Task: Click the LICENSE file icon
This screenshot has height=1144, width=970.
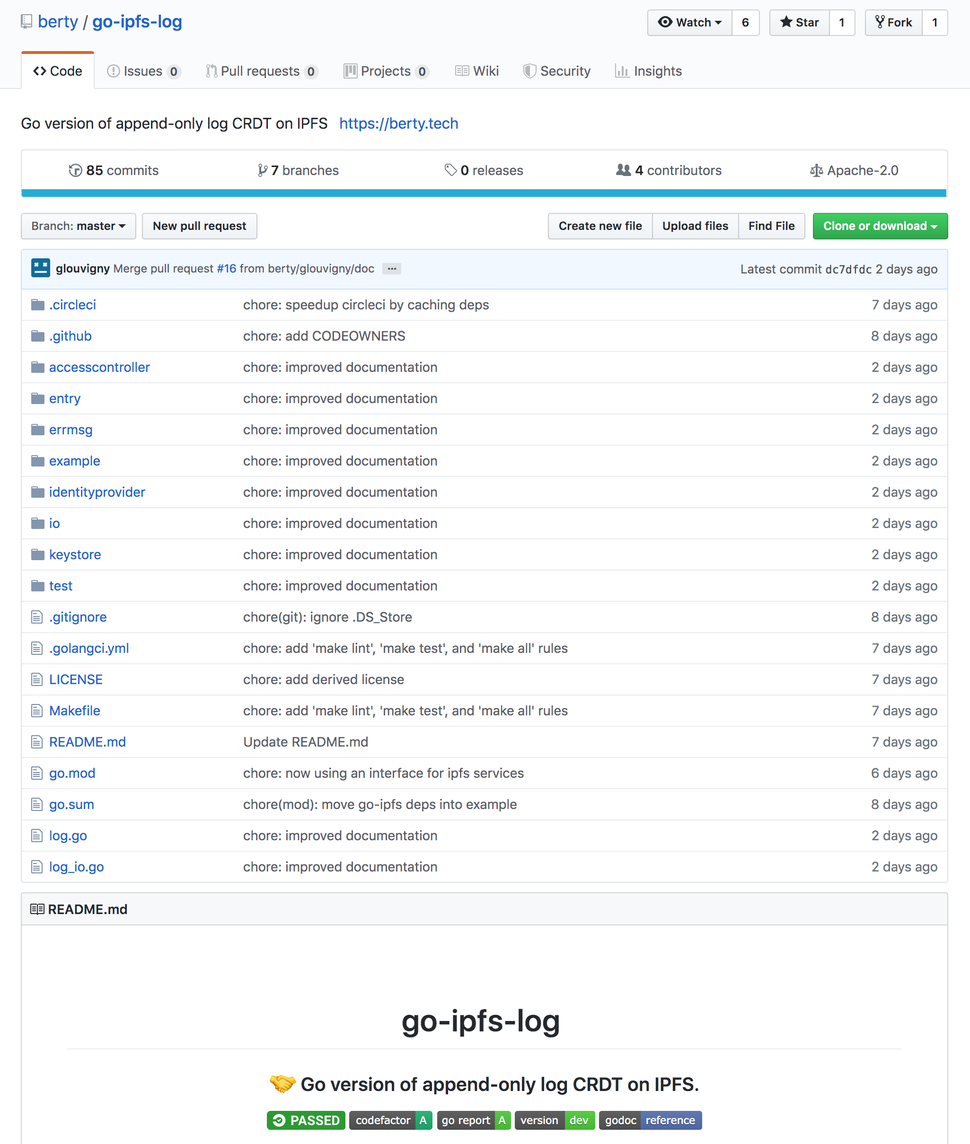Action: pyautogui.click(x=37, y=679)
